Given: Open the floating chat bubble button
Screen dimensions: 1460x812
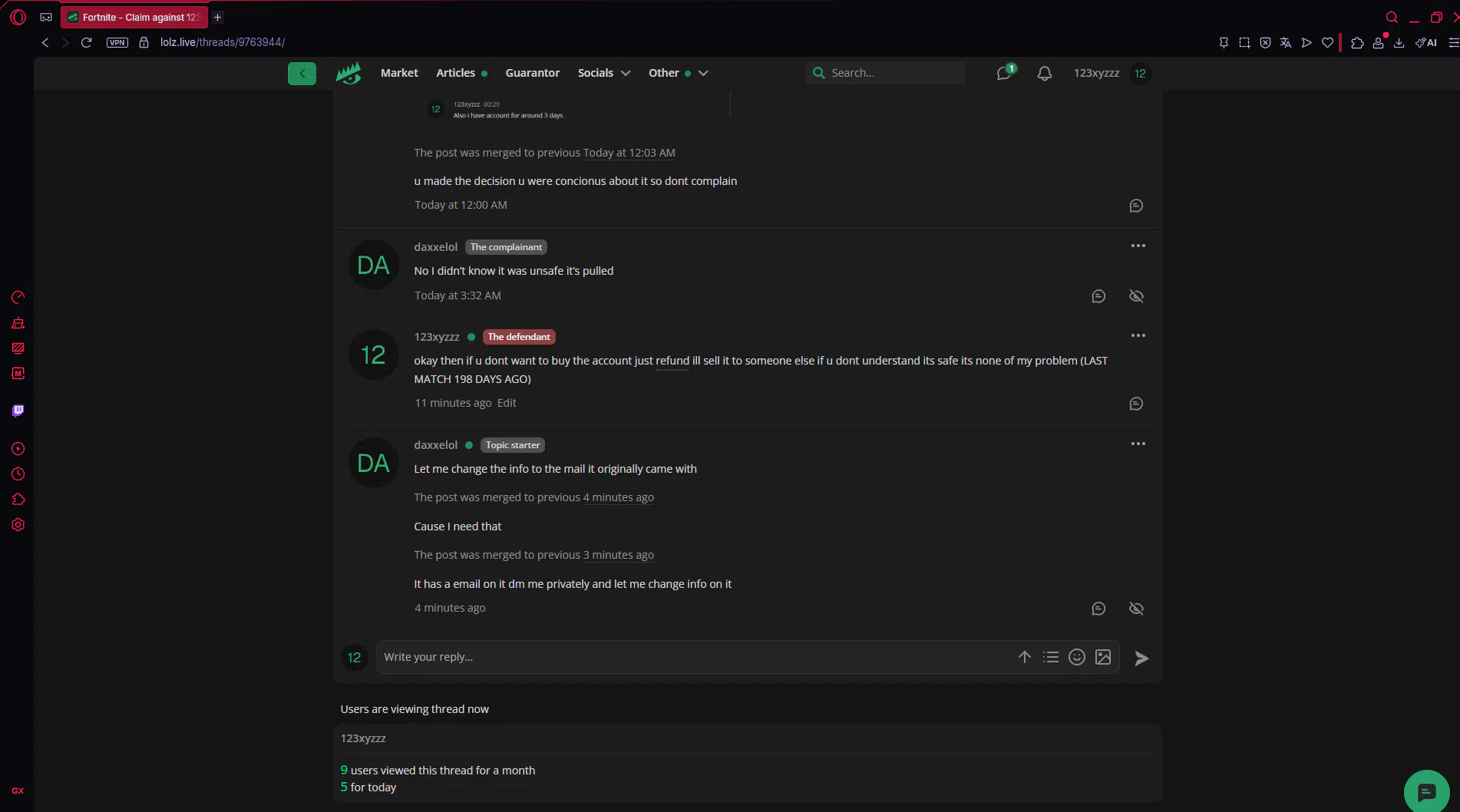Looking at the screenshot, I should point(1426,791).
